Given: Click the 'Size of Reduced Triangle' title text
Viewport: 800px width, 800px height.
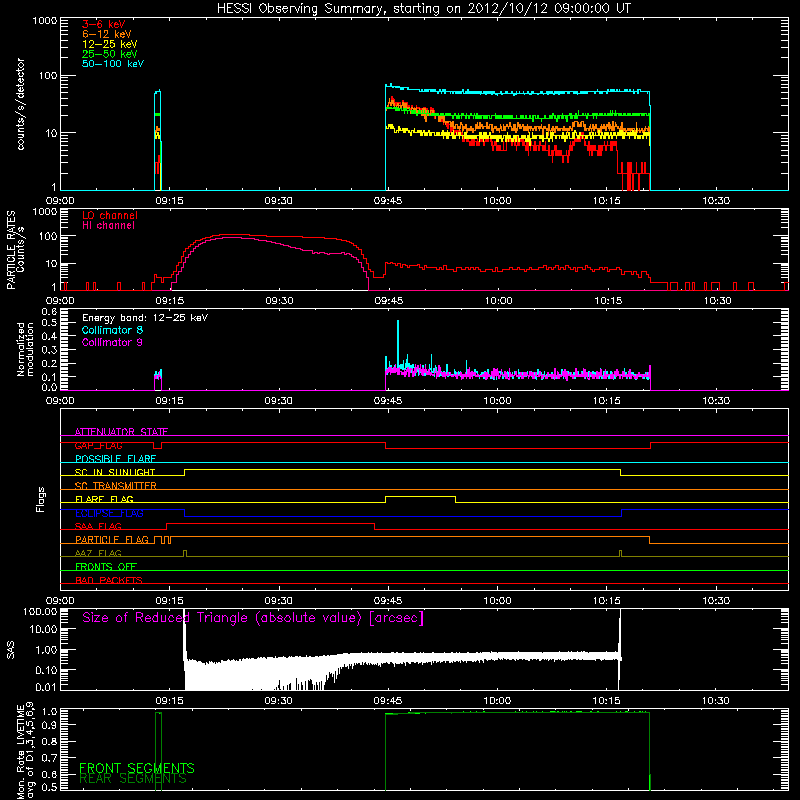Looking at the screenshot, I should click(x=253, y=618).
